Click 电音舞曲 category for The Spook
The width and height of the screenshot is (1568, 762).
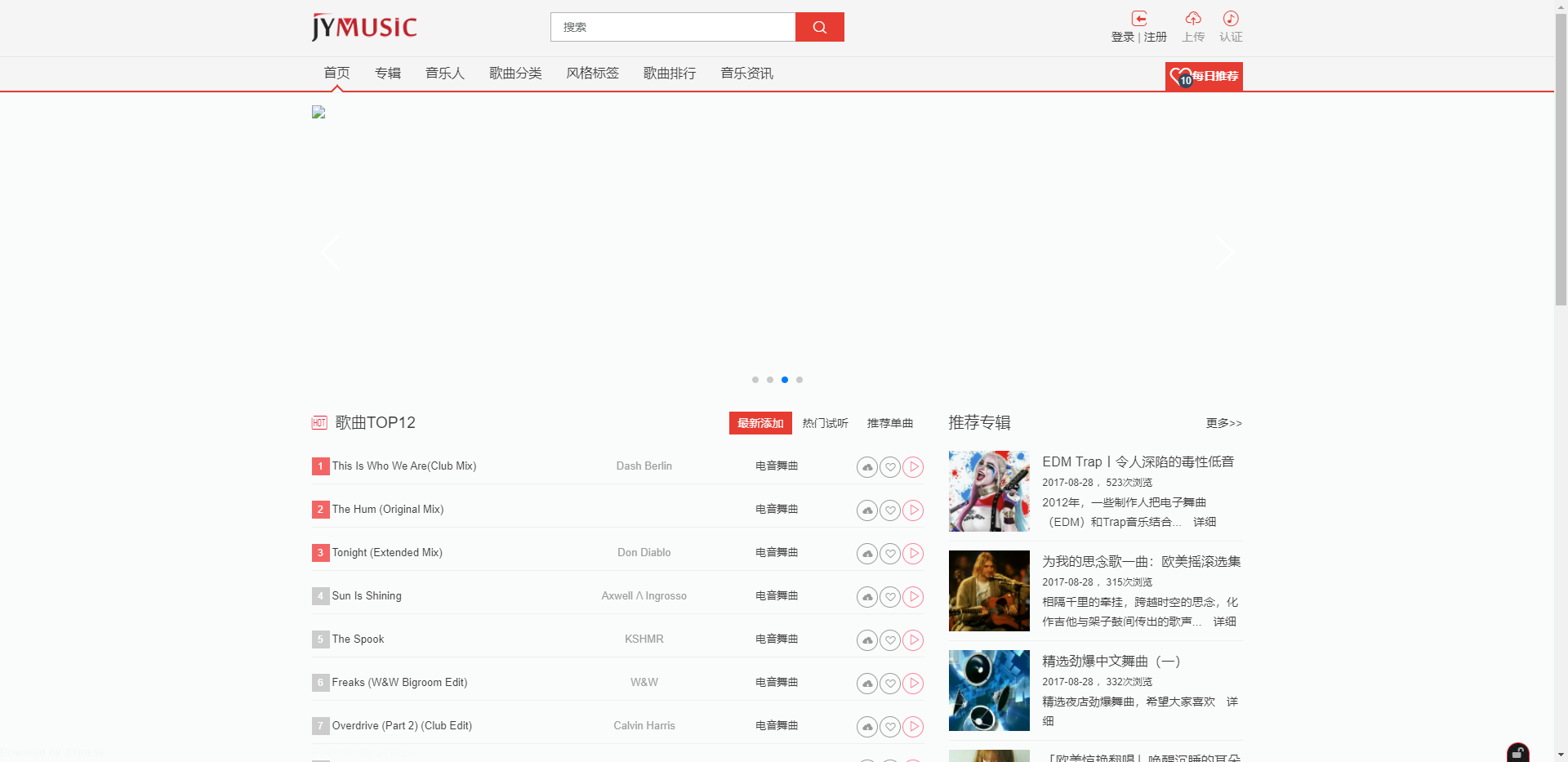[x=777, y=639]
